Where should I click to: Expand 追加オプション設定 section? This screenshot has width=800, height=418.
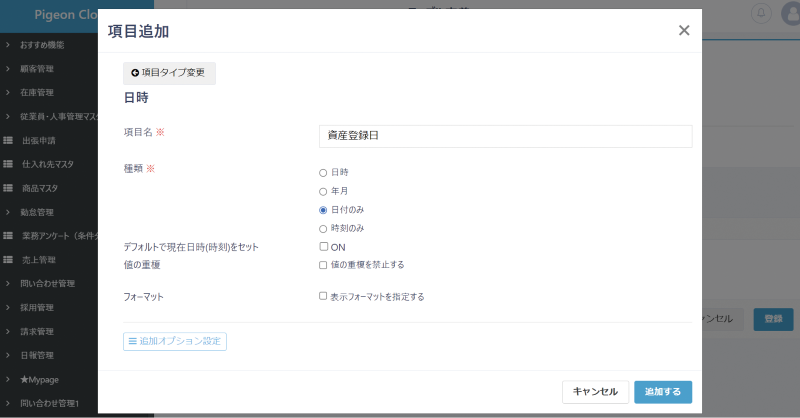(x=175, y=342)
